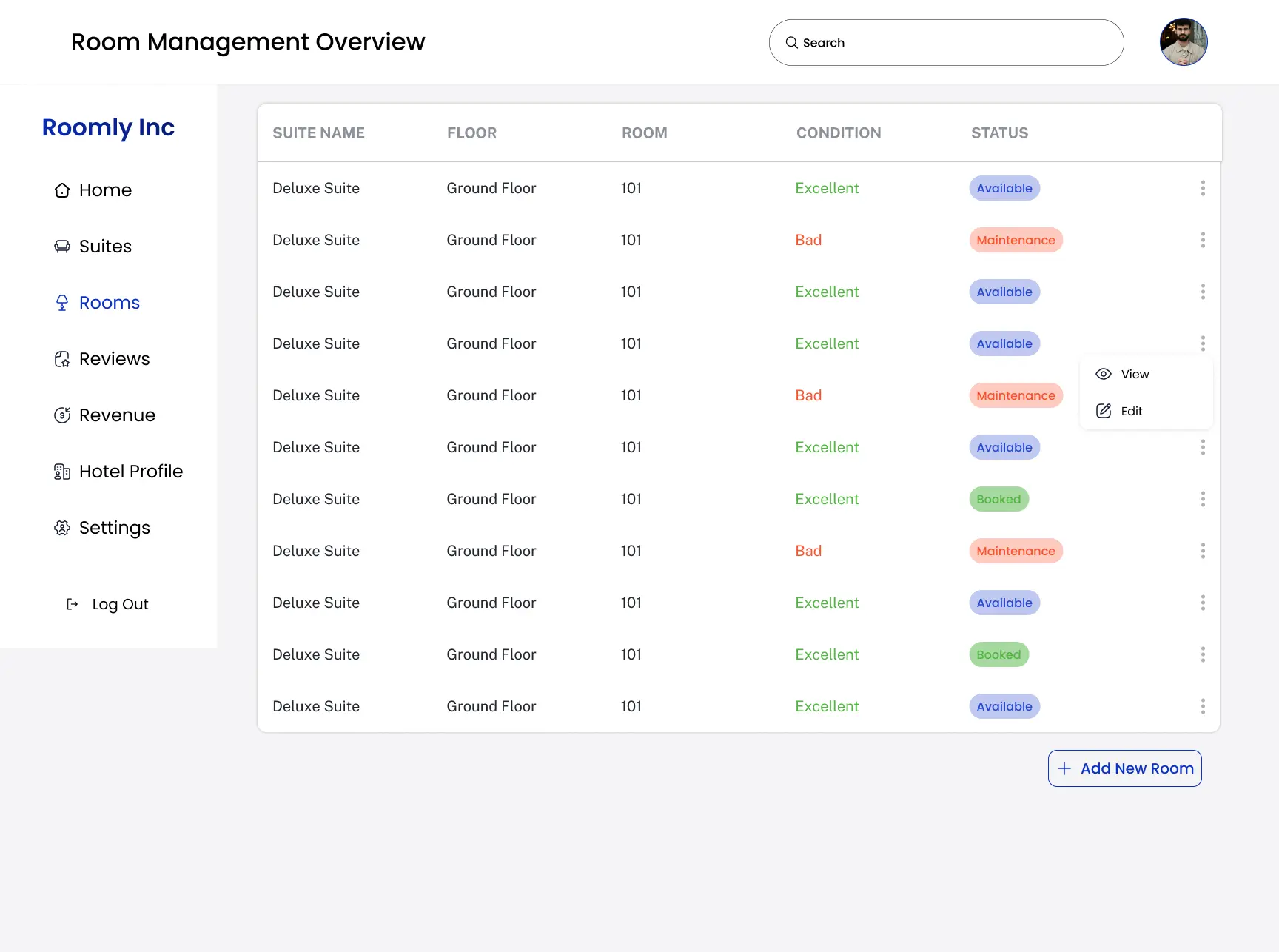Click the Maintenance badge in the eighth row
1279x952 pixels.
coord(1016,551)
